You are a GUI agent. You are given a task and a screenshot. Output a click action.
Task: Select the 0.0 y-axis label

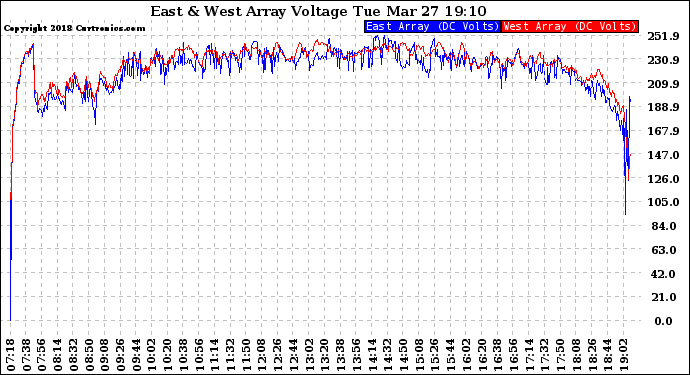664,321
